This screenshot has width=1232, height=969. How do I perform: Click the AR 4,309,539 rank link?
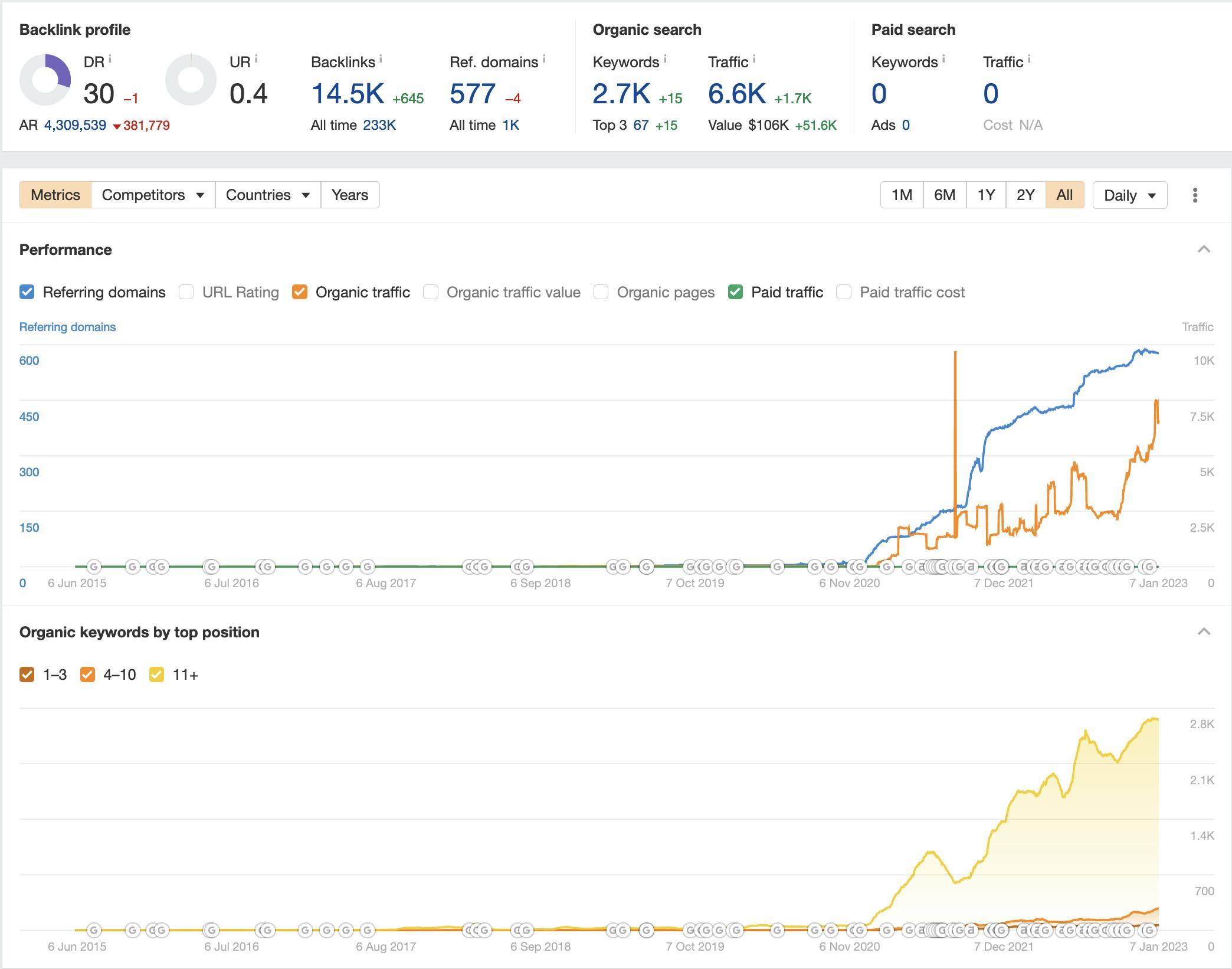(75, 125)
